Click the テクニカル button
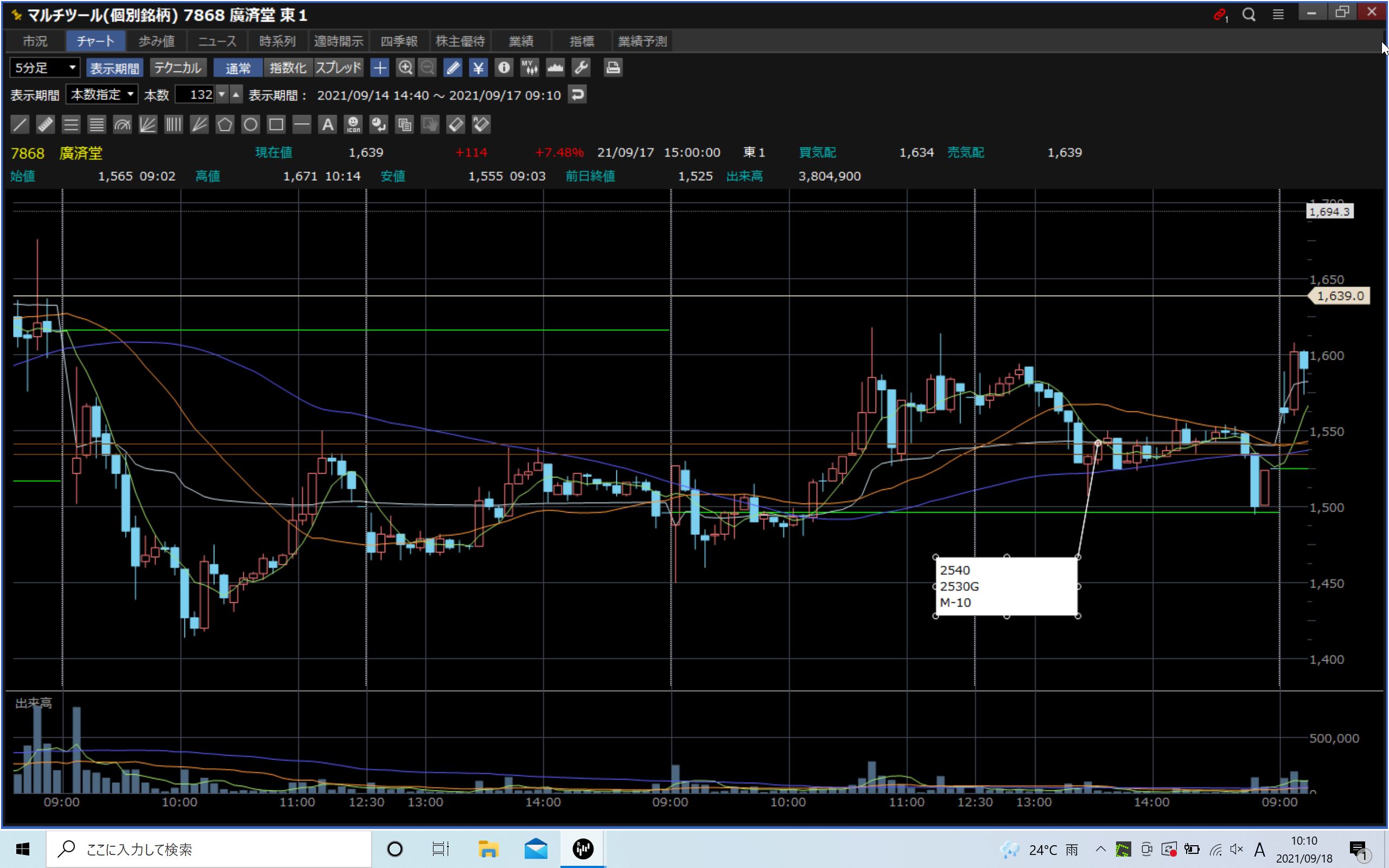The image size is (1389, 868). coord(177,68)
